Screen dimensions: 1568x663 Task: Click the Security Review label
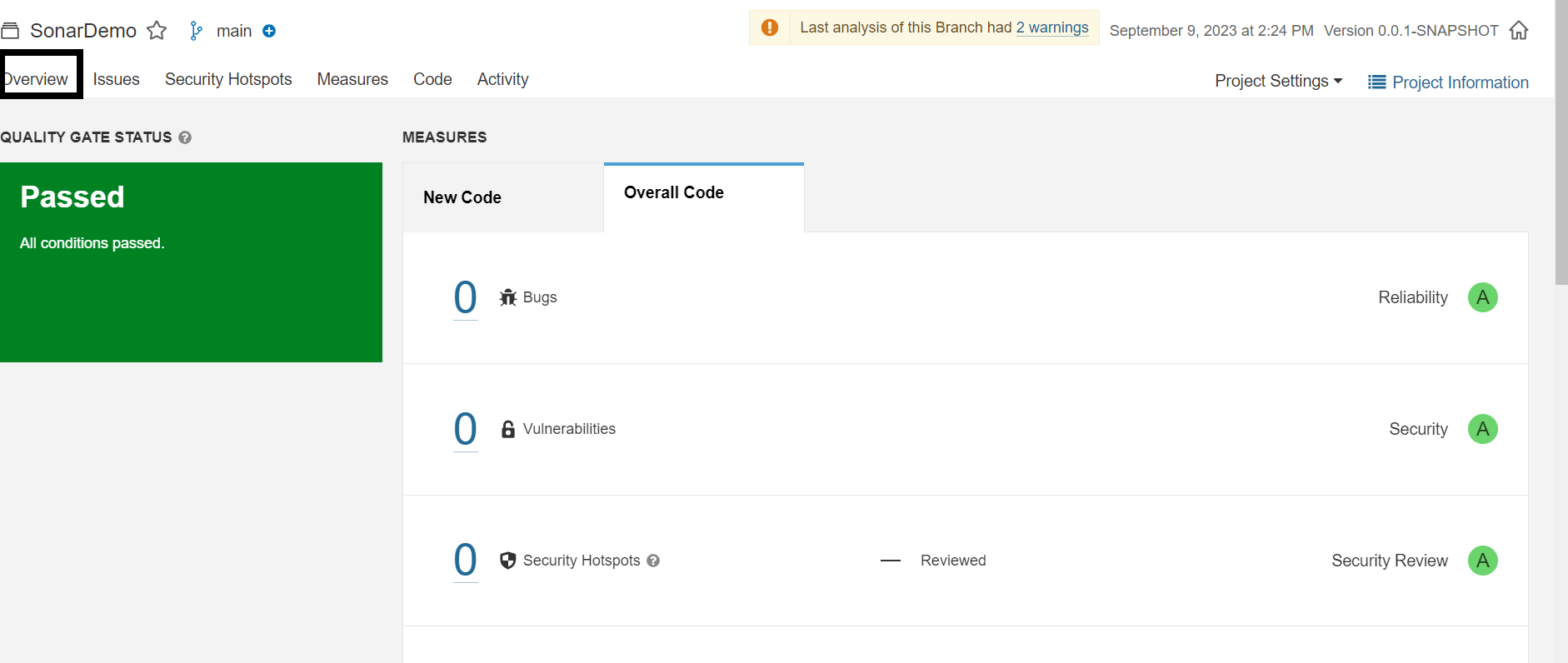coord(1390,561)
